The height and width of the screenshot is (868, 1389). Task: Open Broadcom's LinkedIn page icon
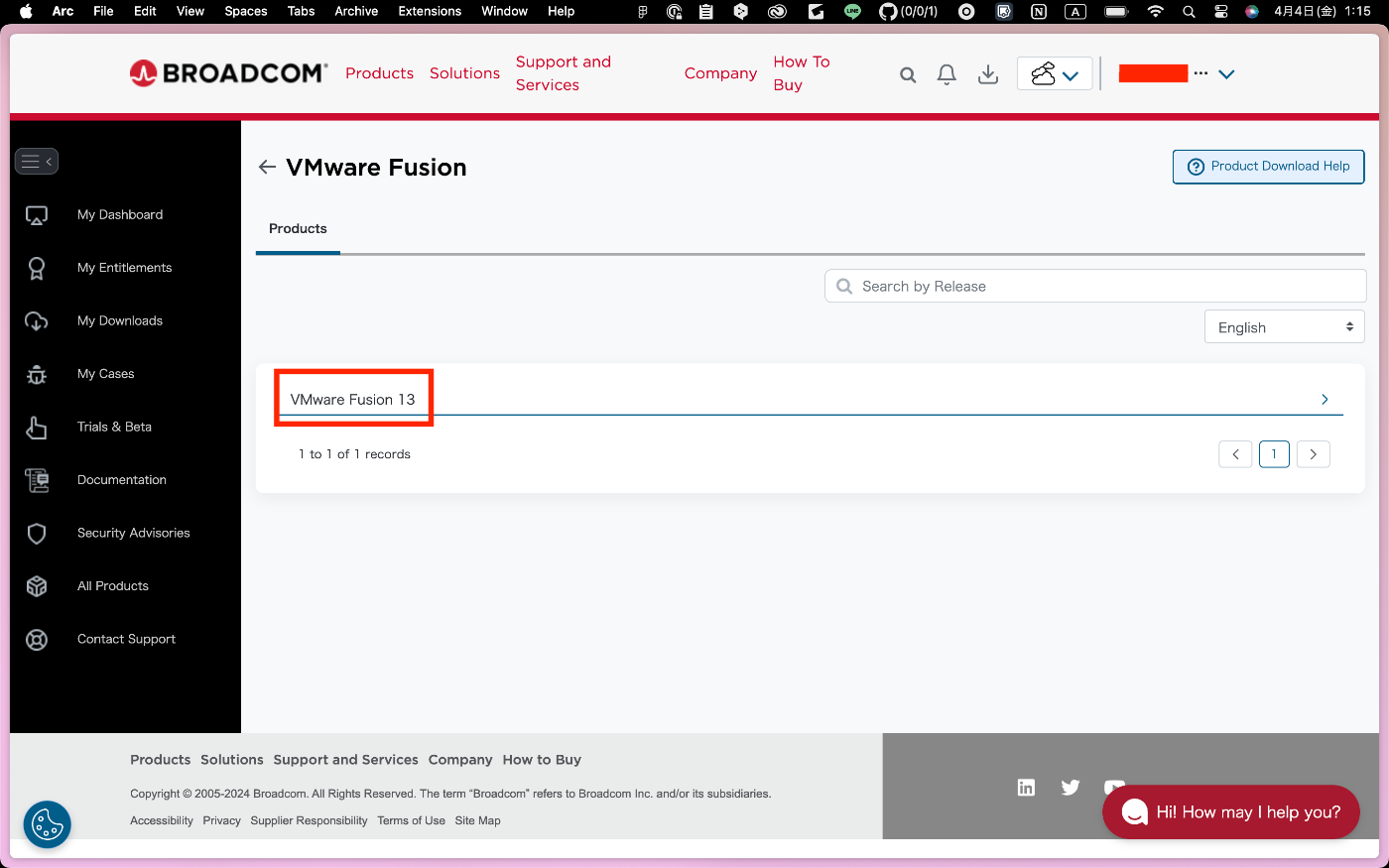[1026, 788]
